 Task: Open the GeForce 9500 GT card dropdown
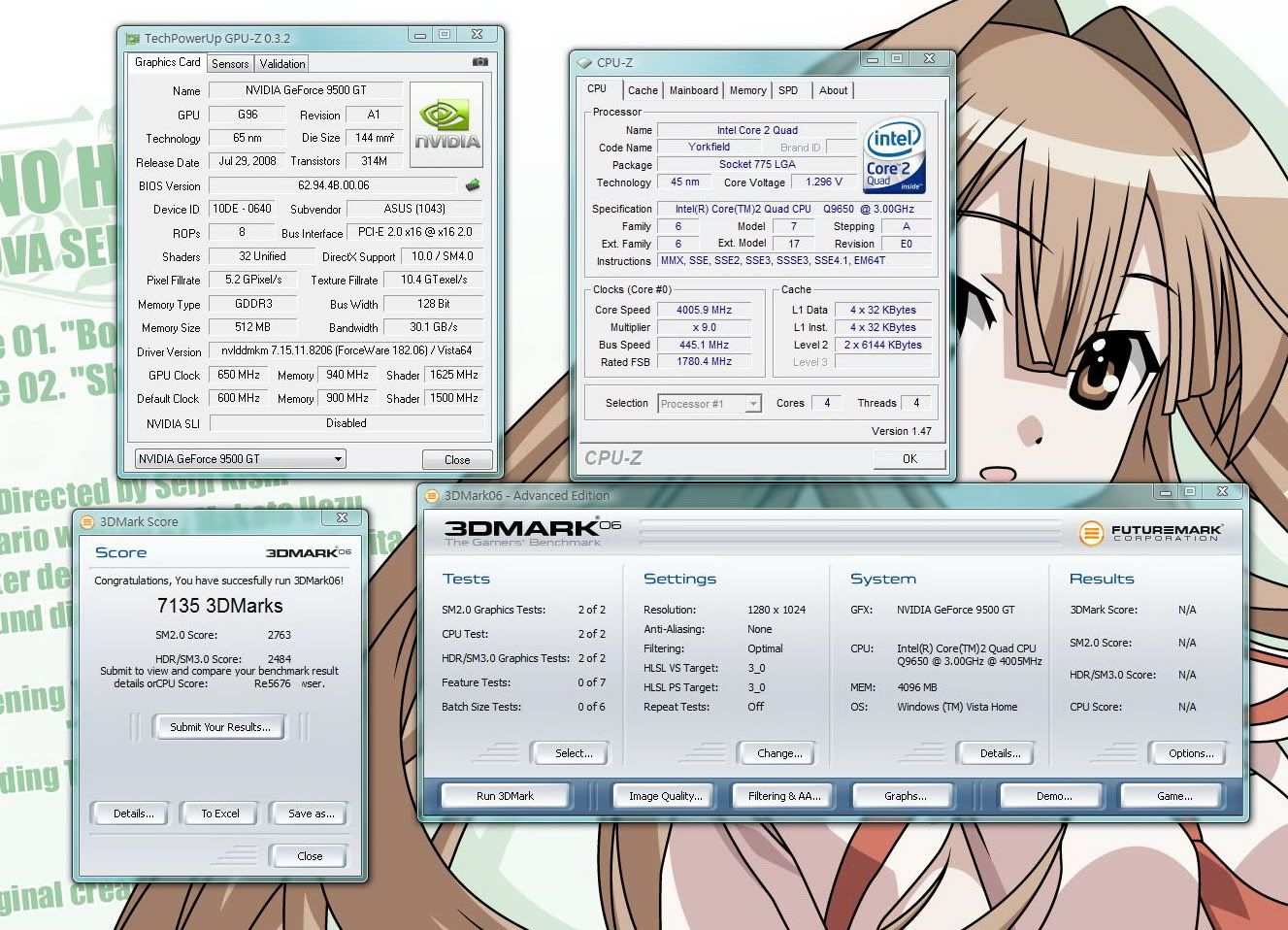[x=240, y=459]
